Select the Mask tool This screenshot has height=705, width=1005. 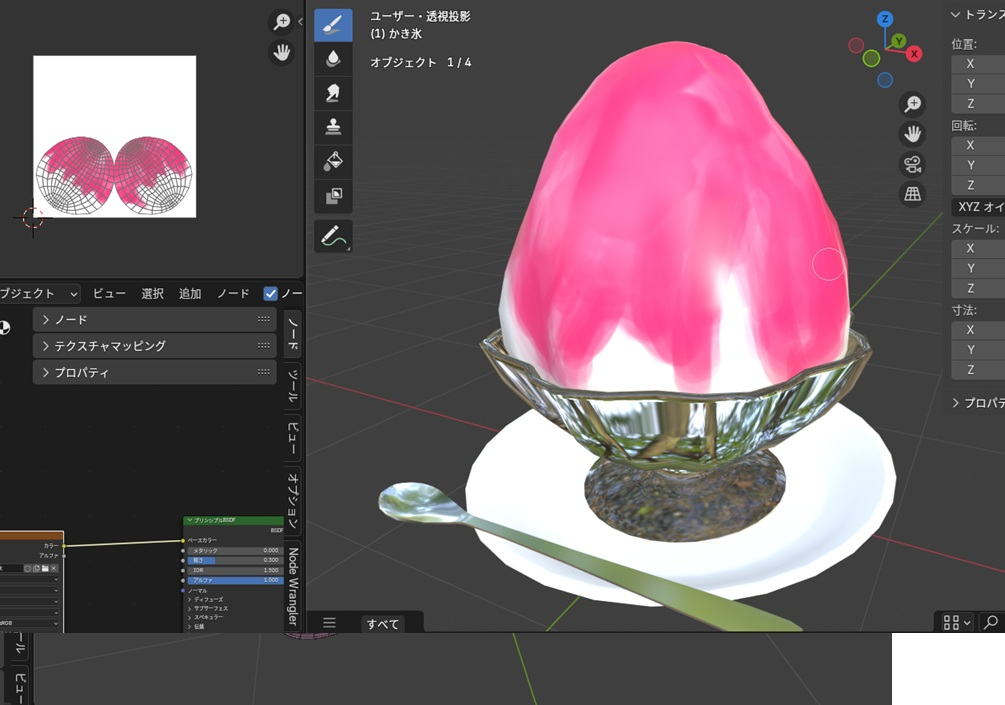pos(333,195)
